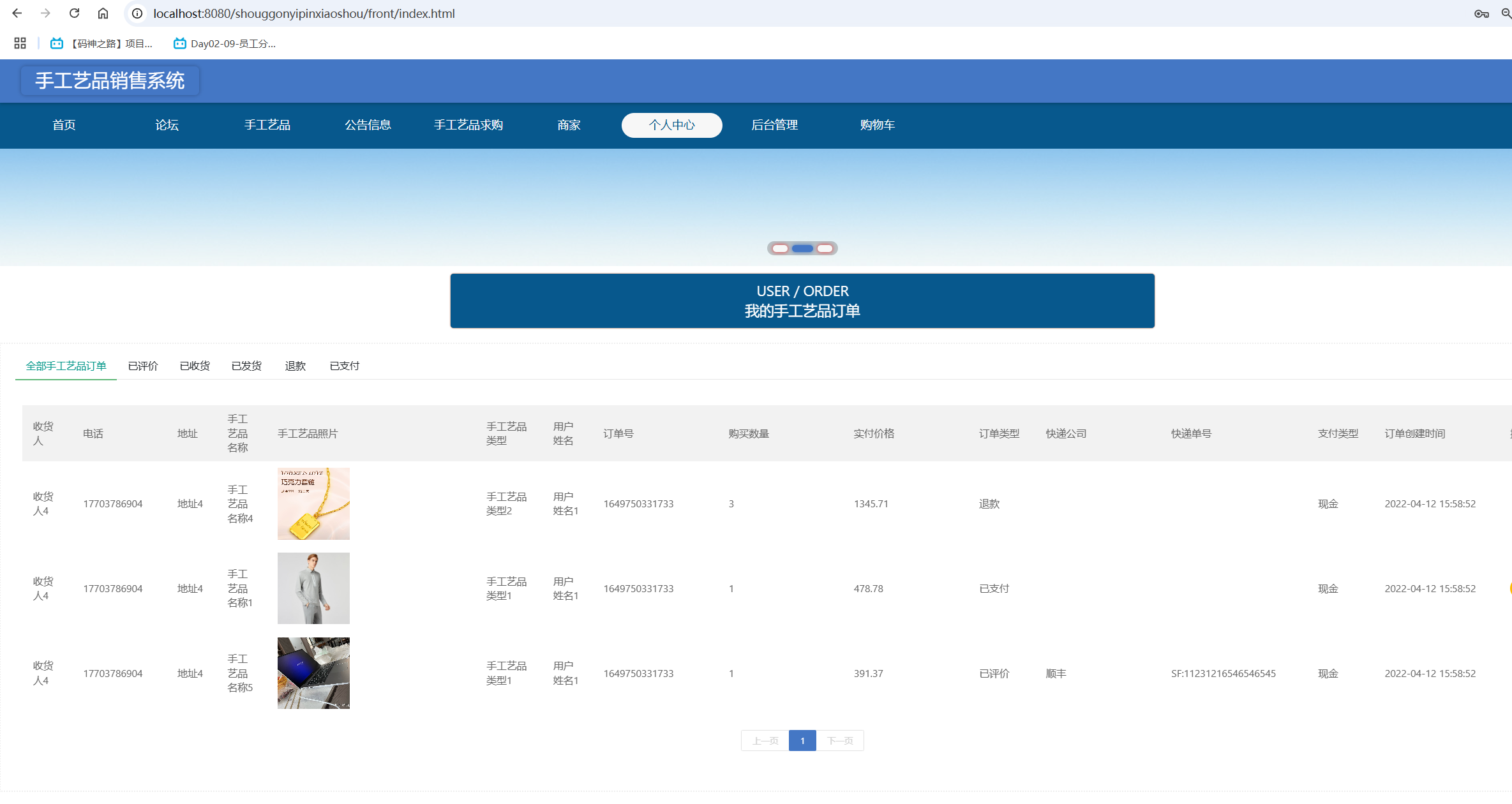Select the third carousel indicator dot
Screen dimensions: 1512x804
825,248
